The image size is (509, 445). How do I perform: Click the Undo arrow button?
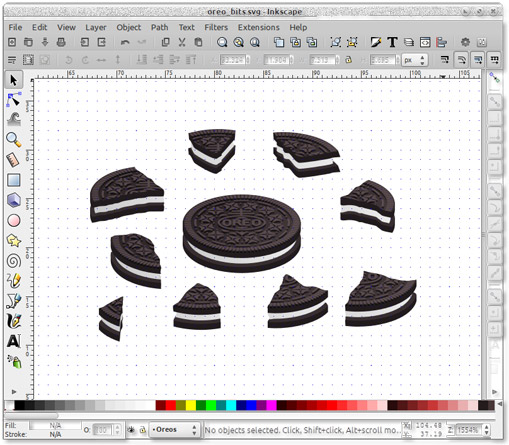coord(125,42)
